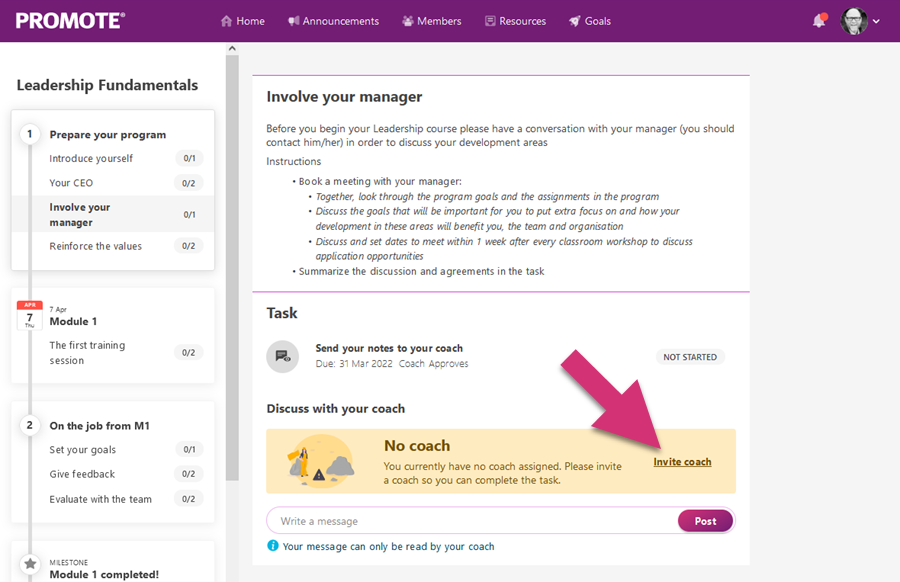Click the No coach illustration
Screen dimensions: 900x582
[x=321, y=461]
